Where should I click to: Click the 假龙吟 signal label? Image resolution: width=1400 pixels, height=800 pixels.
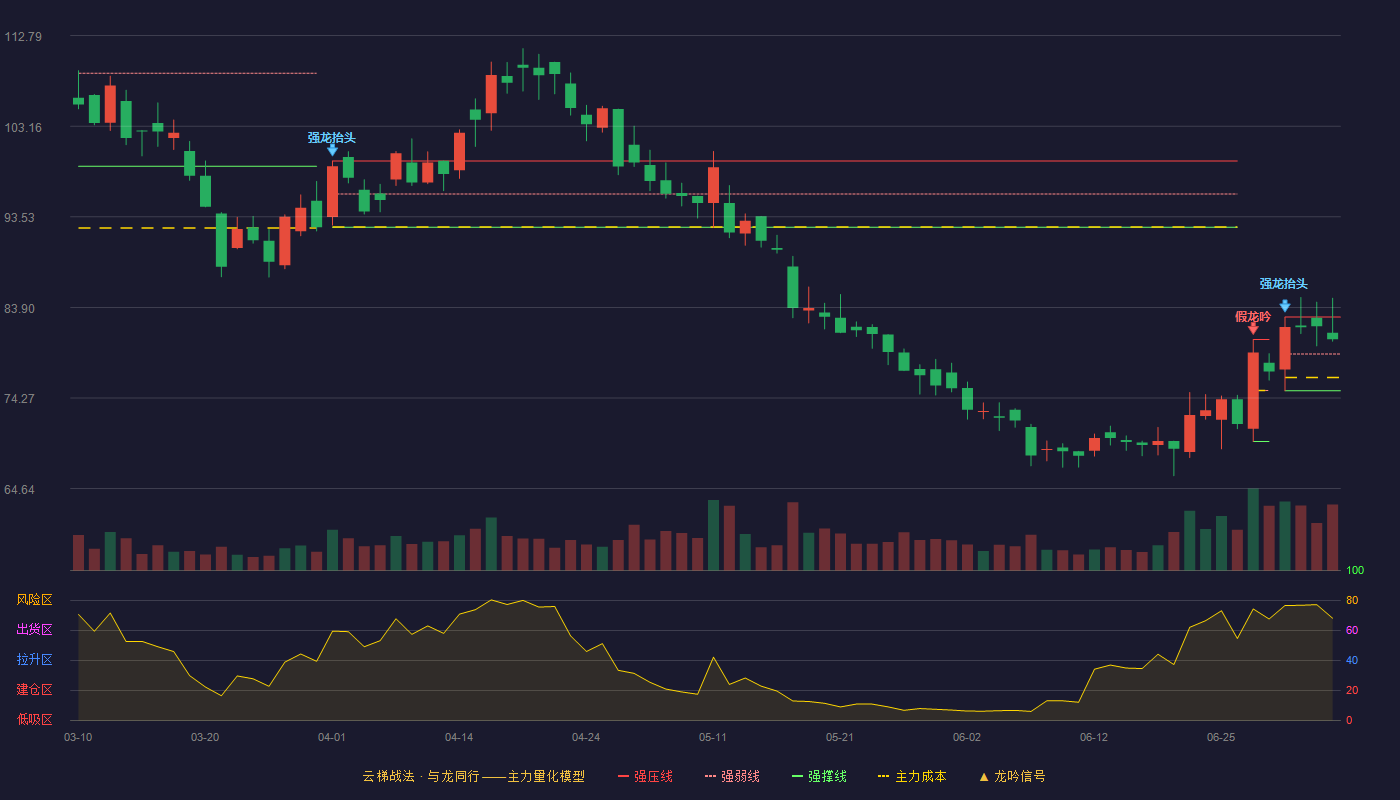click(x=1253, y=316)
